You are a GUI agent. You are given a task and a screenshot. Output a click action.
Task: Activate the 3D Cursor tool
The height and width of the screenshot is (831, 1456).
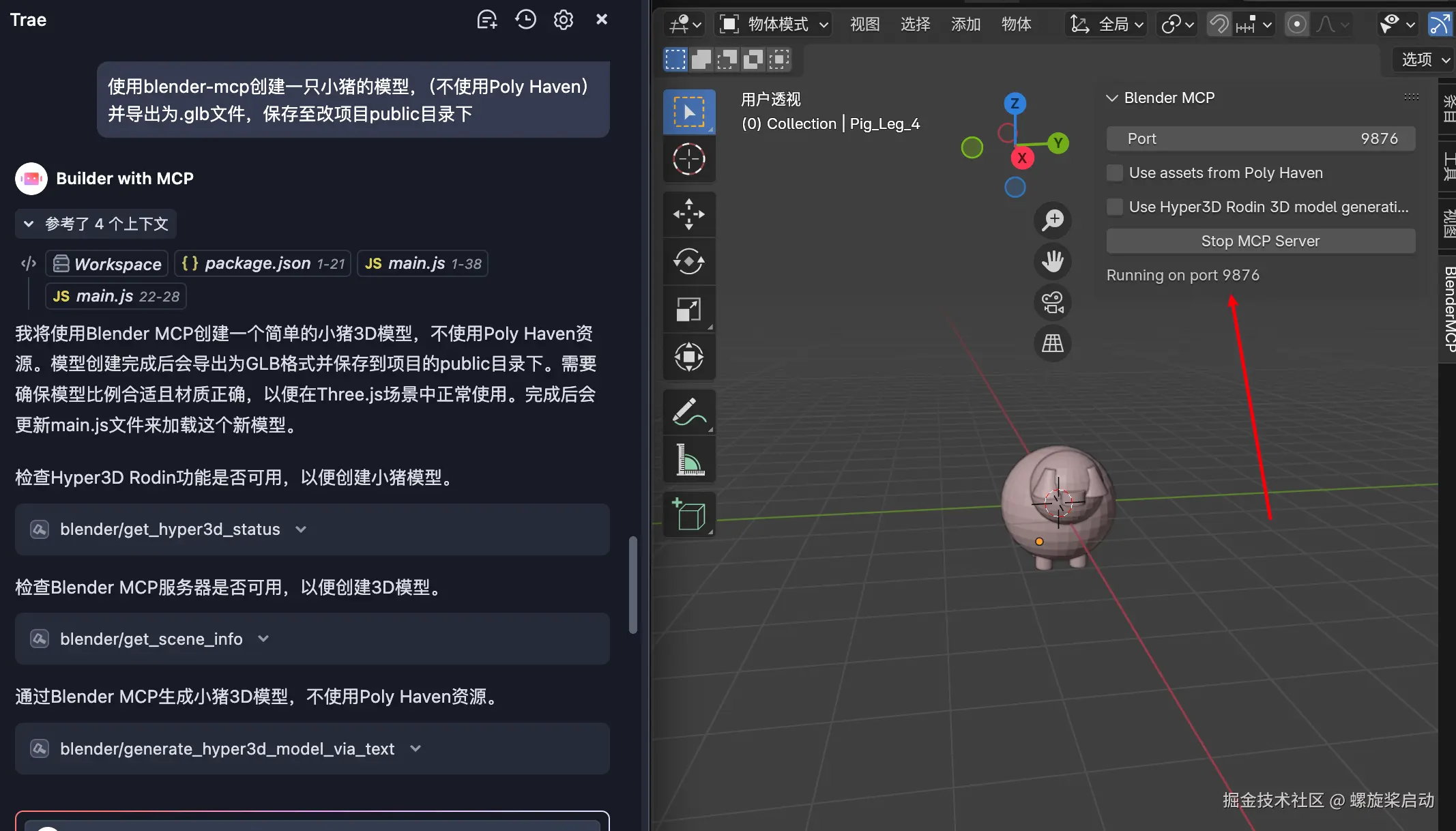coord(688,160)
